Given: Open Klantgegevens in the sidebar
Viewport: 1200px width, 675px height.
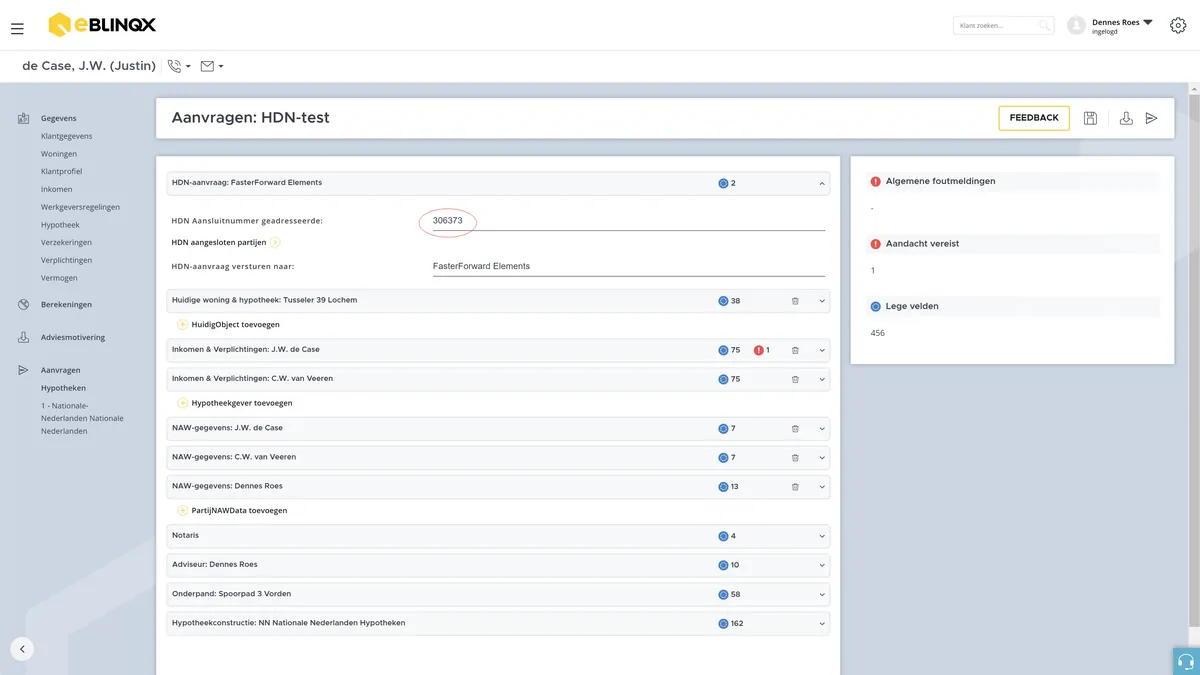Looking at the screenshot, I should tap(67, 136).
